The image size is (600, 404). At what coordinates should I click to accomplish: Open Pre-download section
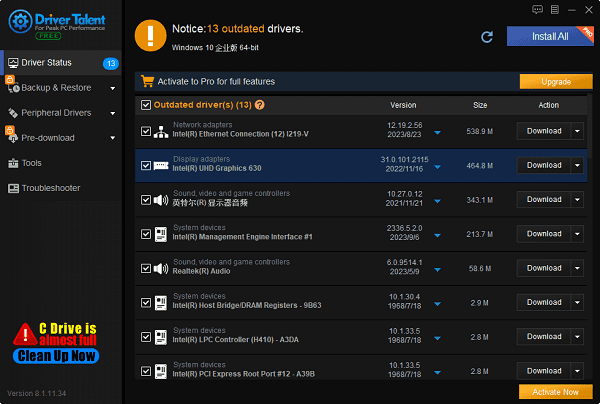[61, 138]
